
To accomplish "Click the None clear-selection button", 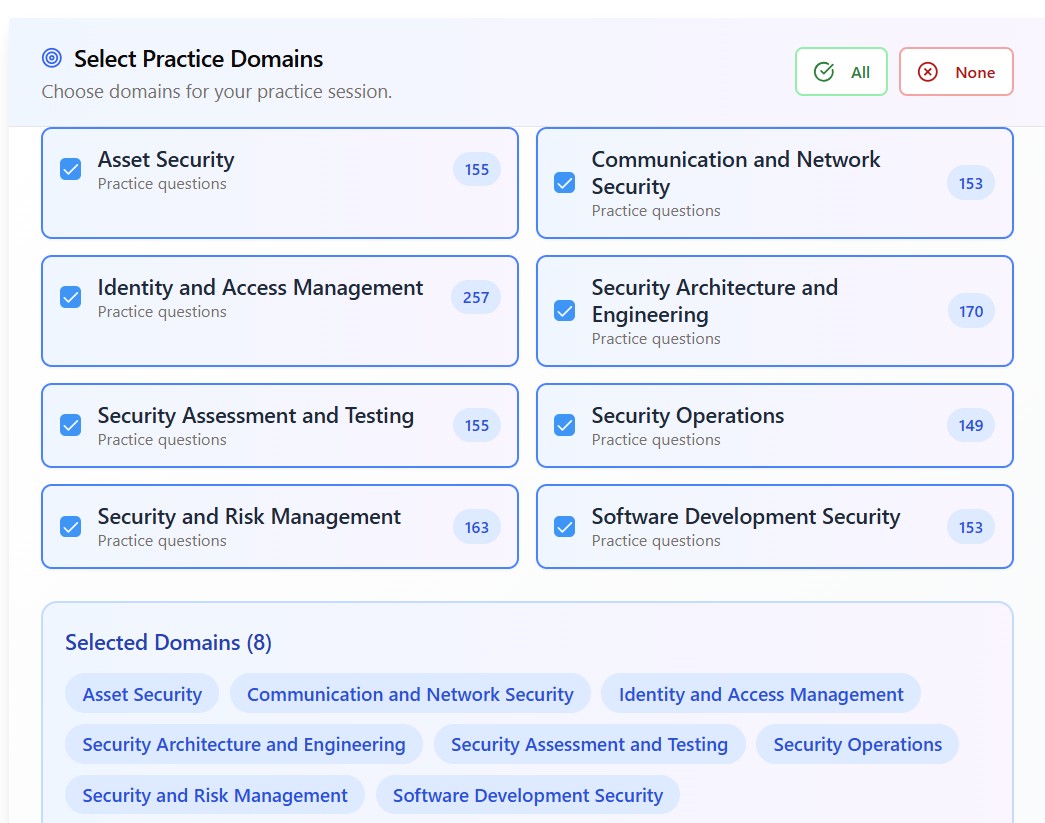I will [956, 71].
